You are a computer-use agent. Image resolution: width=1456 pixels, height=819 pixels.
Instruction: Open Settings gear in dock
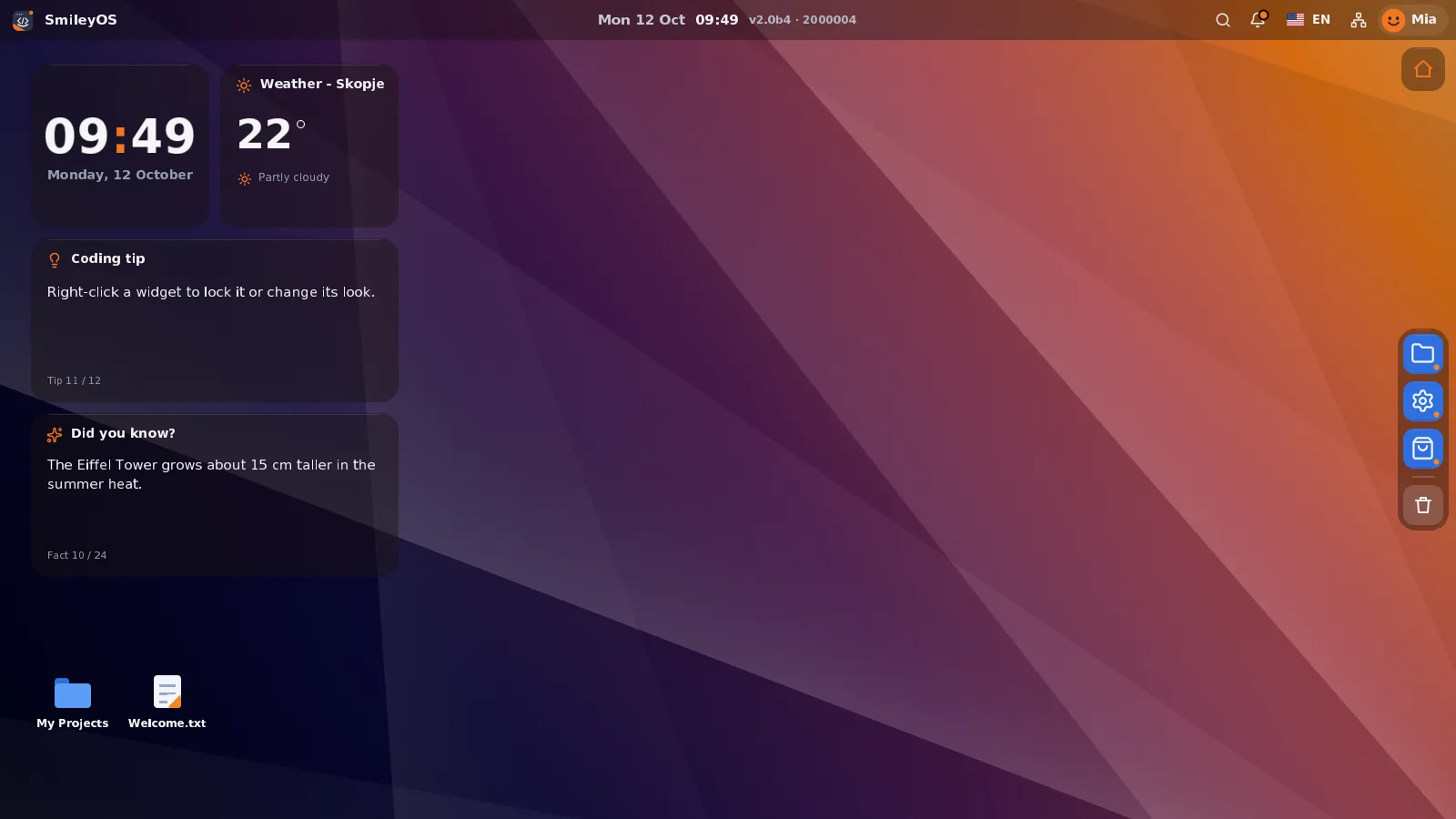click(x=1423, y=401)
